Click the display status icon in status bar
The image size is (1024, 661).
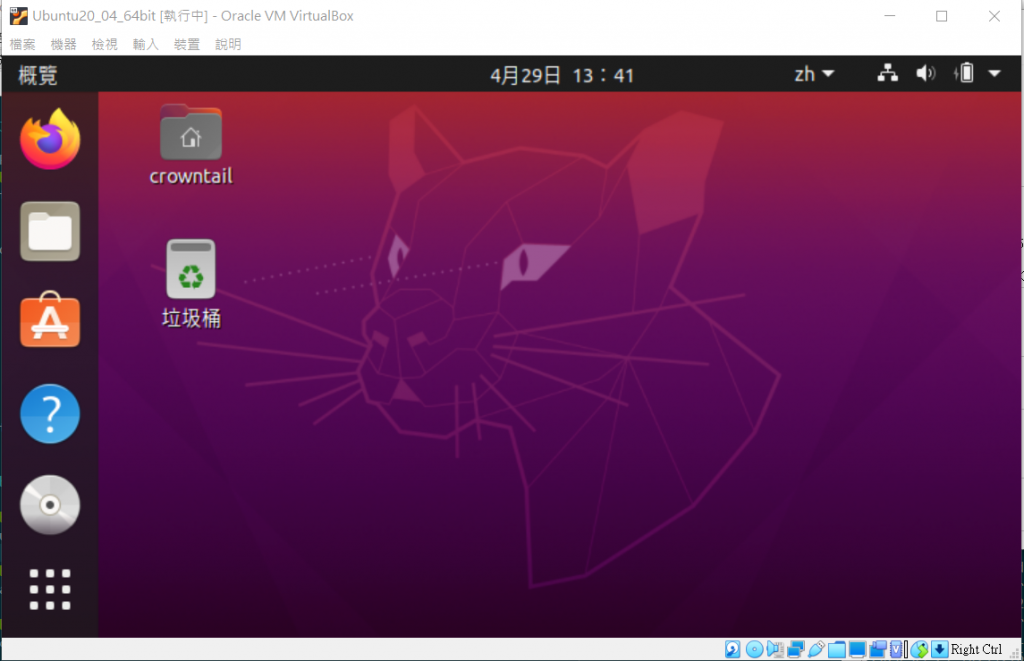pyautogui.click(x=857, y=649)
